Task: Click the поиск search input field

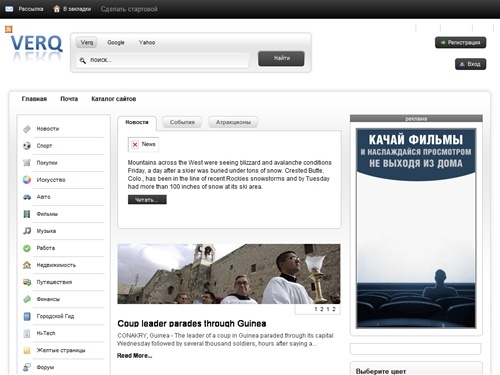Action: tap(162, 60)
